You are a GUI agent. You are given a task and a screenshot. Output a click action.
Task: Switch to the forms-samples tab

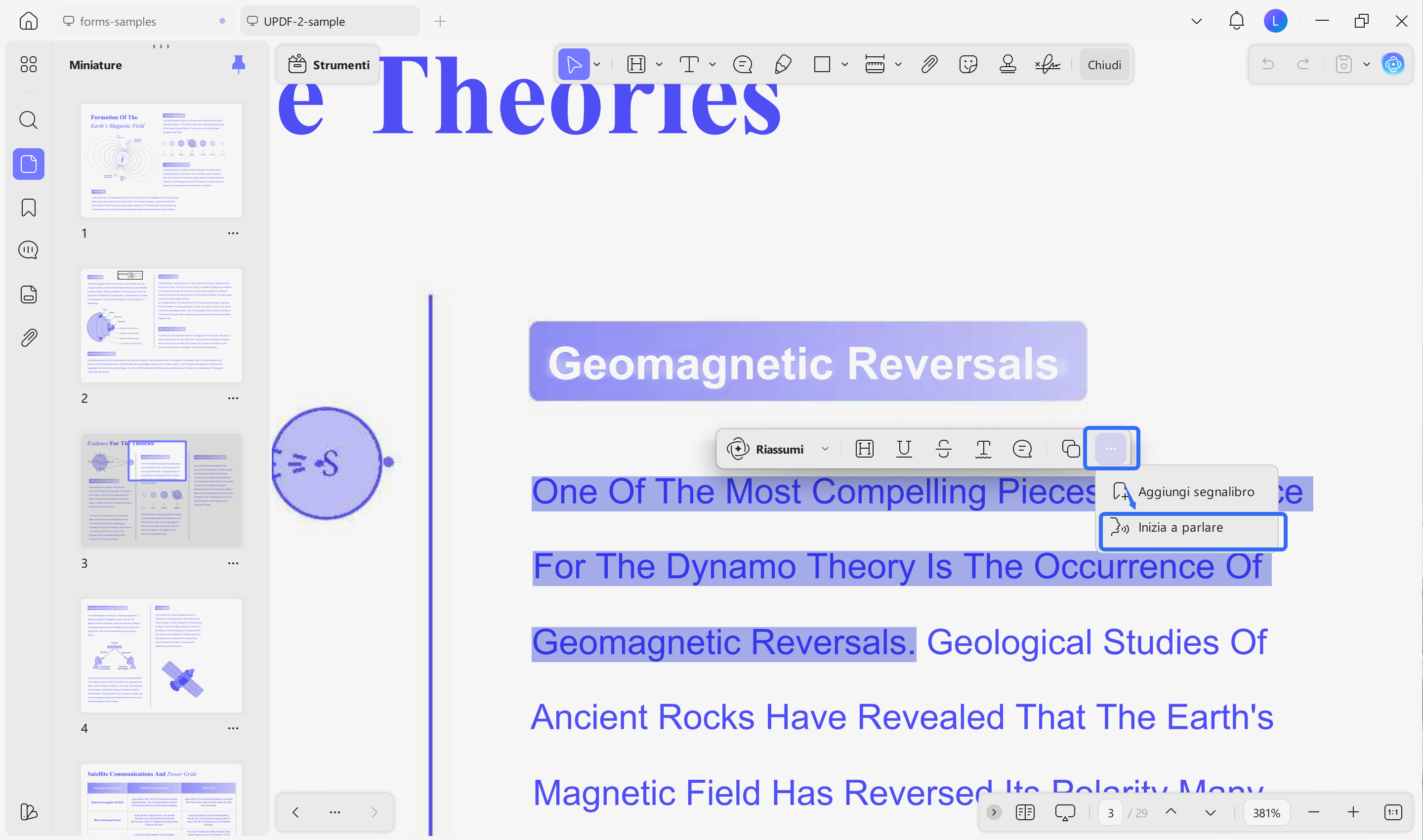118,22
